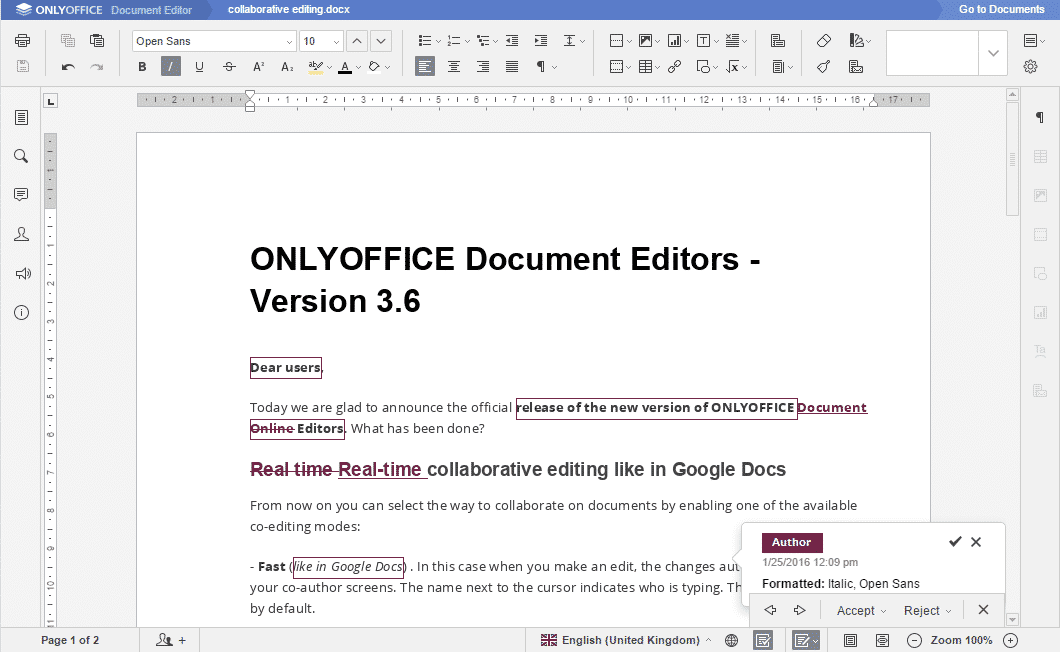Open the language selector showing English (United Kingdom)
The image size is (1060, 652).
[x=625, y=639]
